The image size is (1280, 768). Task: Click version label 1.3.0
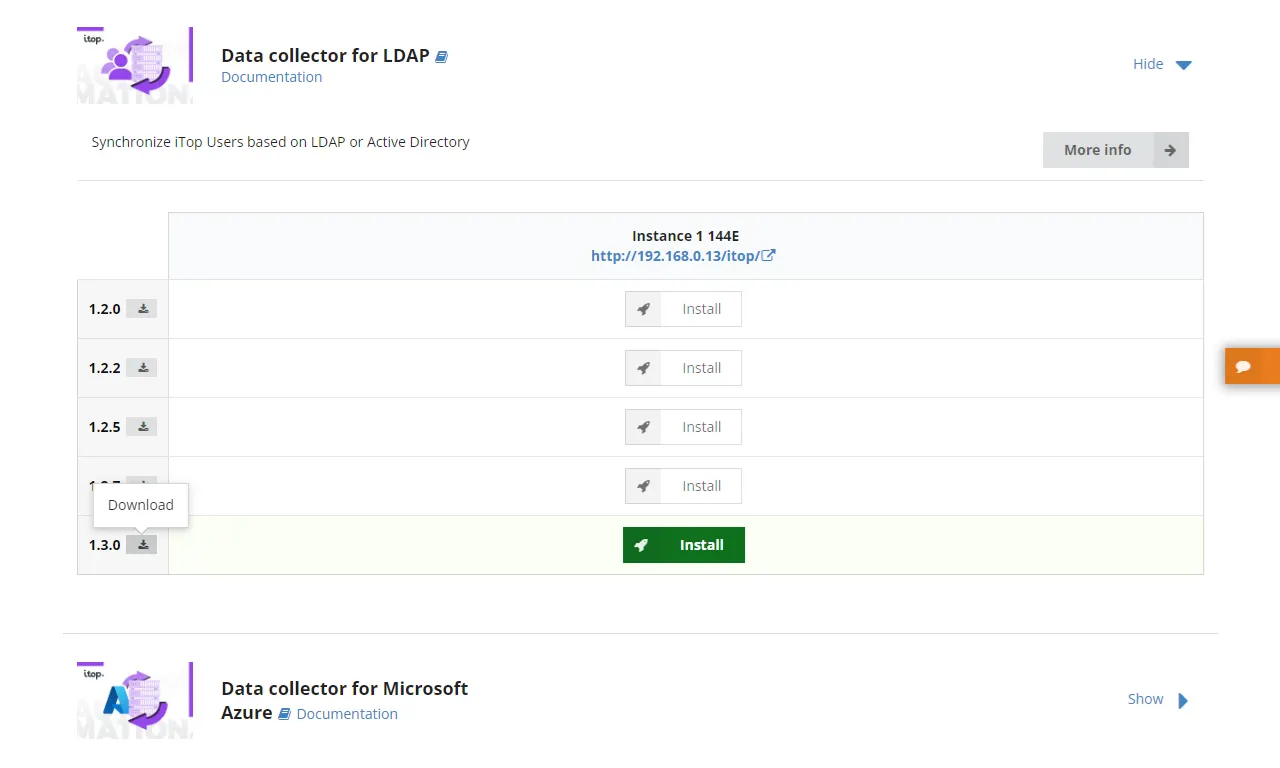pyautogui.click(x=104, y=545)
